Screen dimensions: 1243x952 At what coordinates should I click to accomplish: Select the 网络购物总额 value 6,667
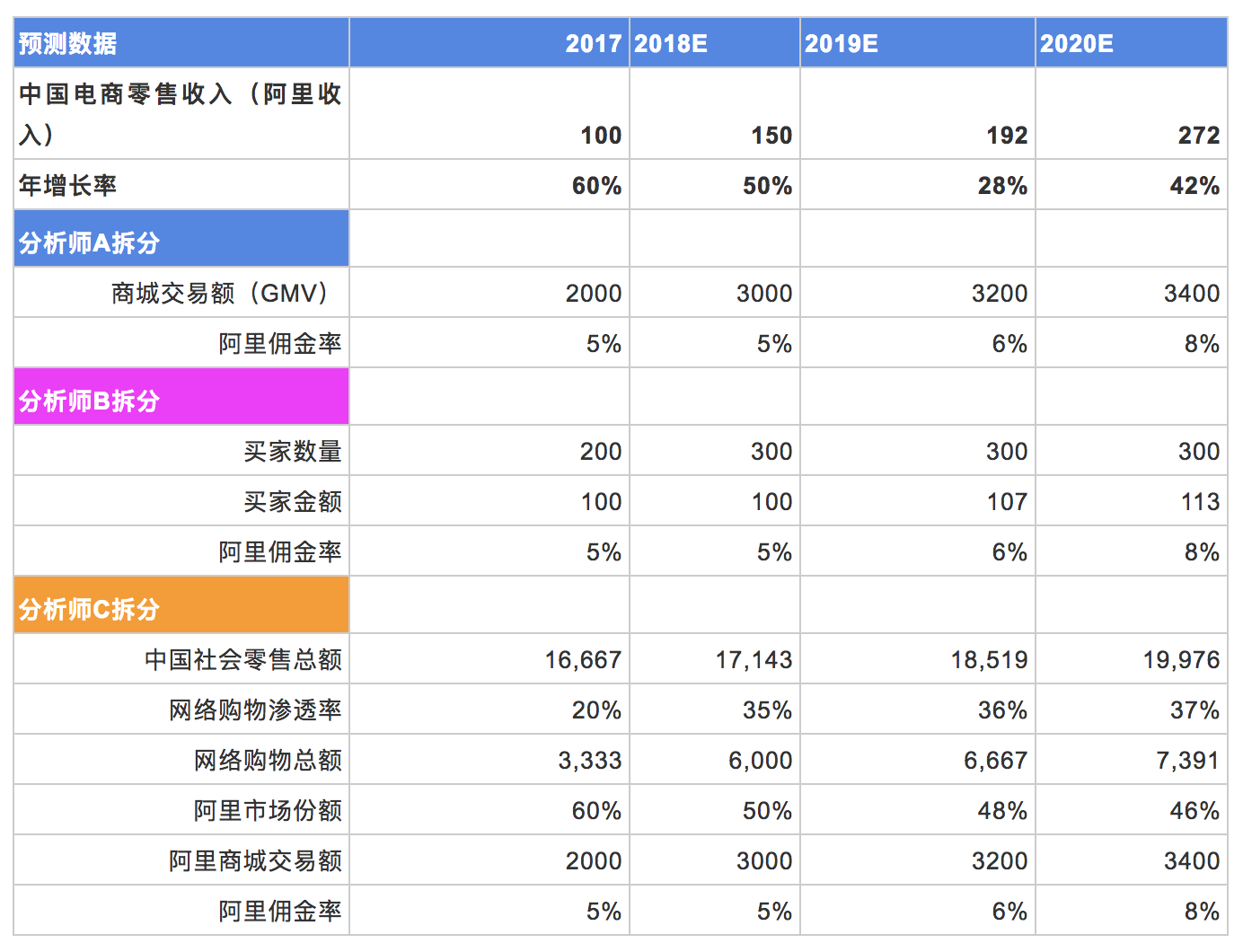click(996, 761)
